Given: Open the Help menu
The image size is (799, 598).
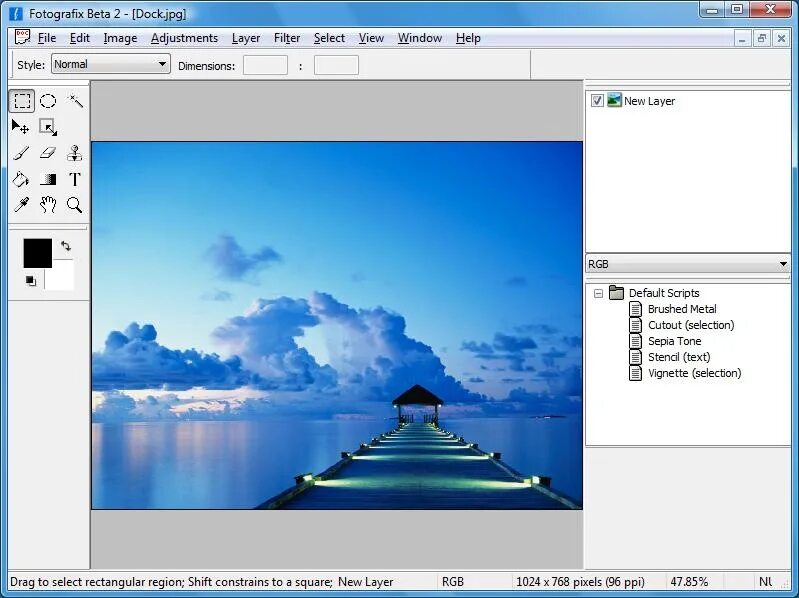Looking at the screenshot, I should 468,38.
